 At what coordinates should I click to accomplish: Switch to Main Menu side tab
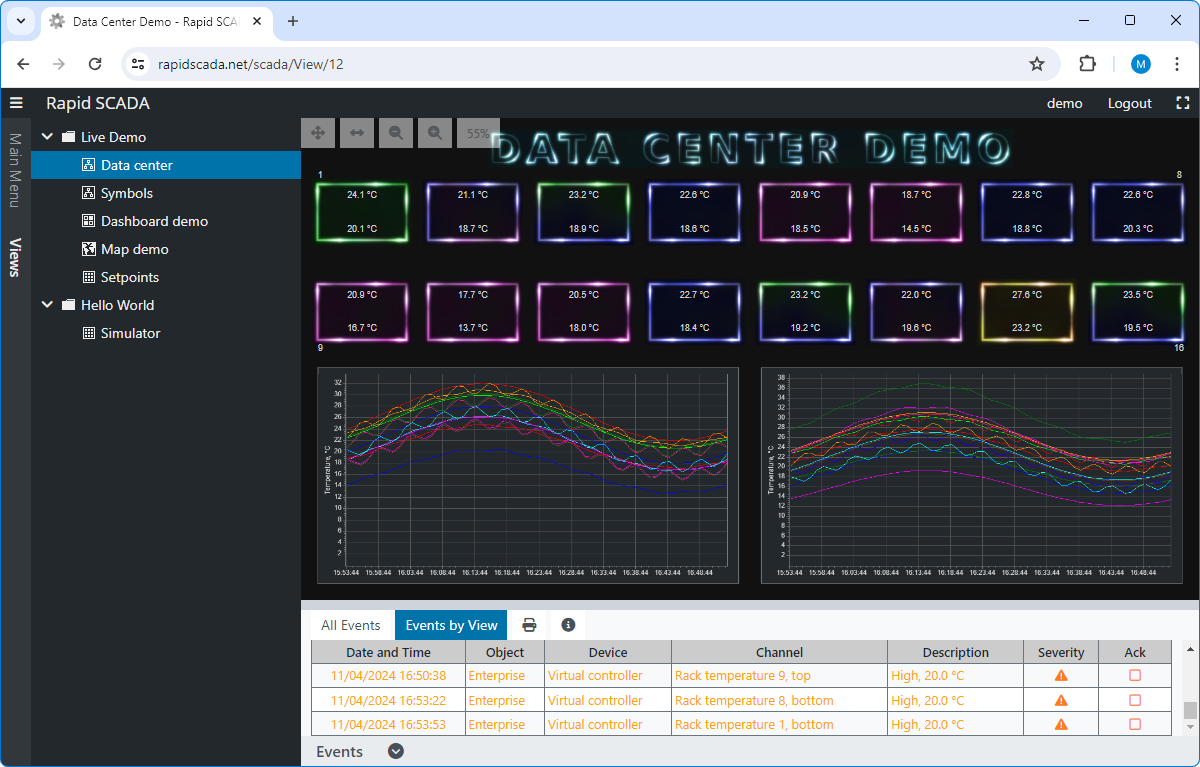pos(15,170)
